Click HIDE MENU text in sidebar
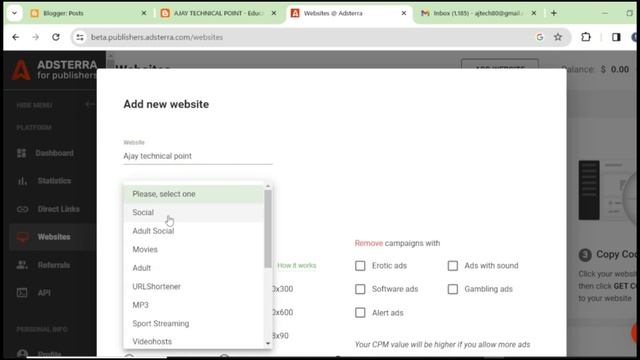 (34, 105)
